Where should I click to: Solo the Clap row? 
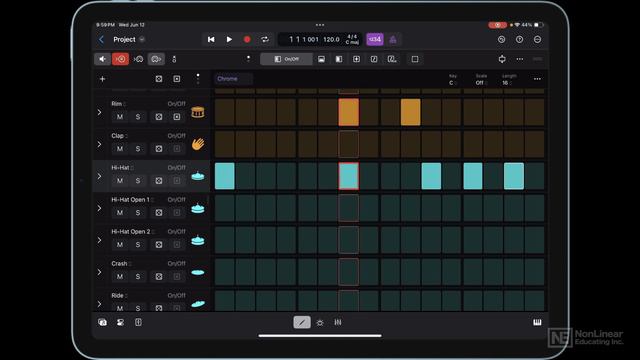click(x=138, y=149)
